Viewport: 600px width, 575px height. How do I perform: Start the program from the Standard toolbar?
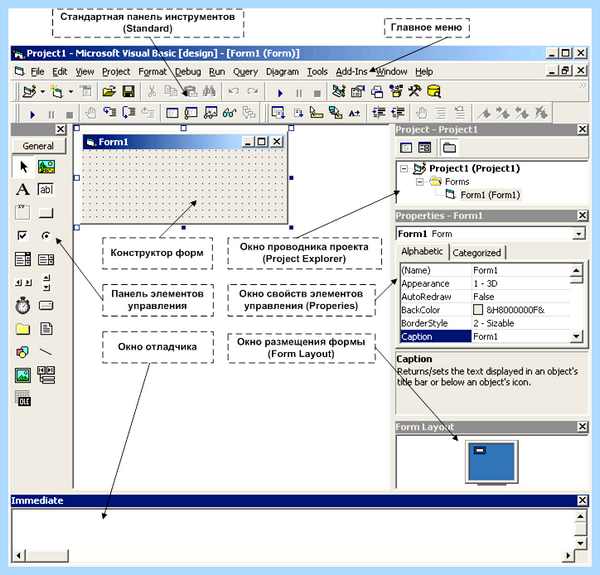coord(280,93)
